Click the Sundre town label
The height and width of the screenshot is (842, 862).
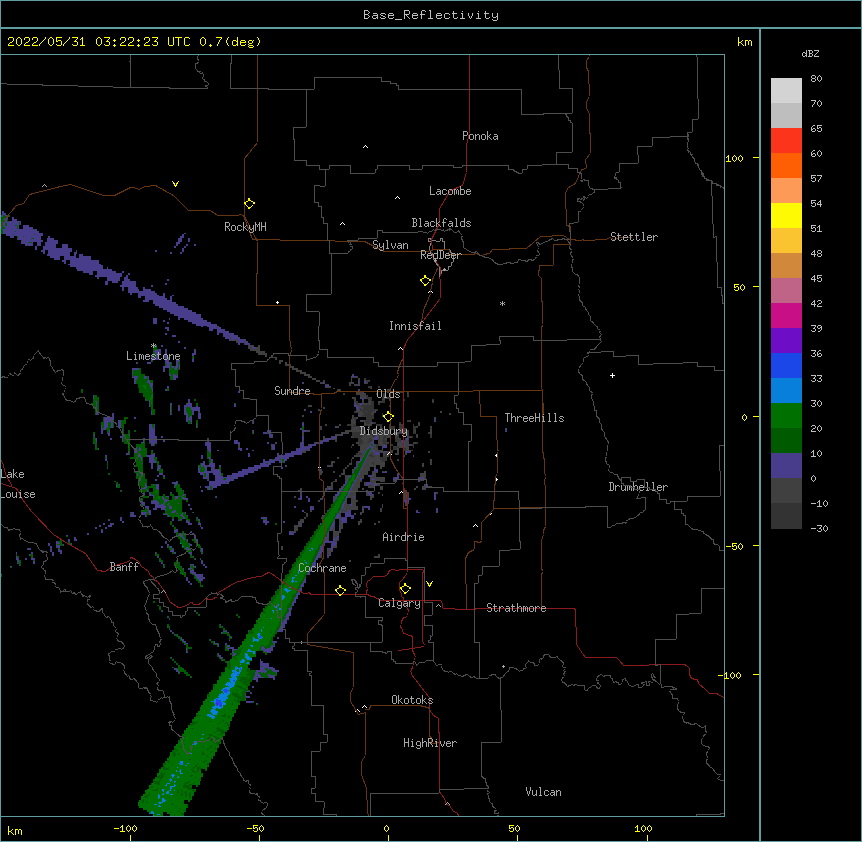(292, 391)
